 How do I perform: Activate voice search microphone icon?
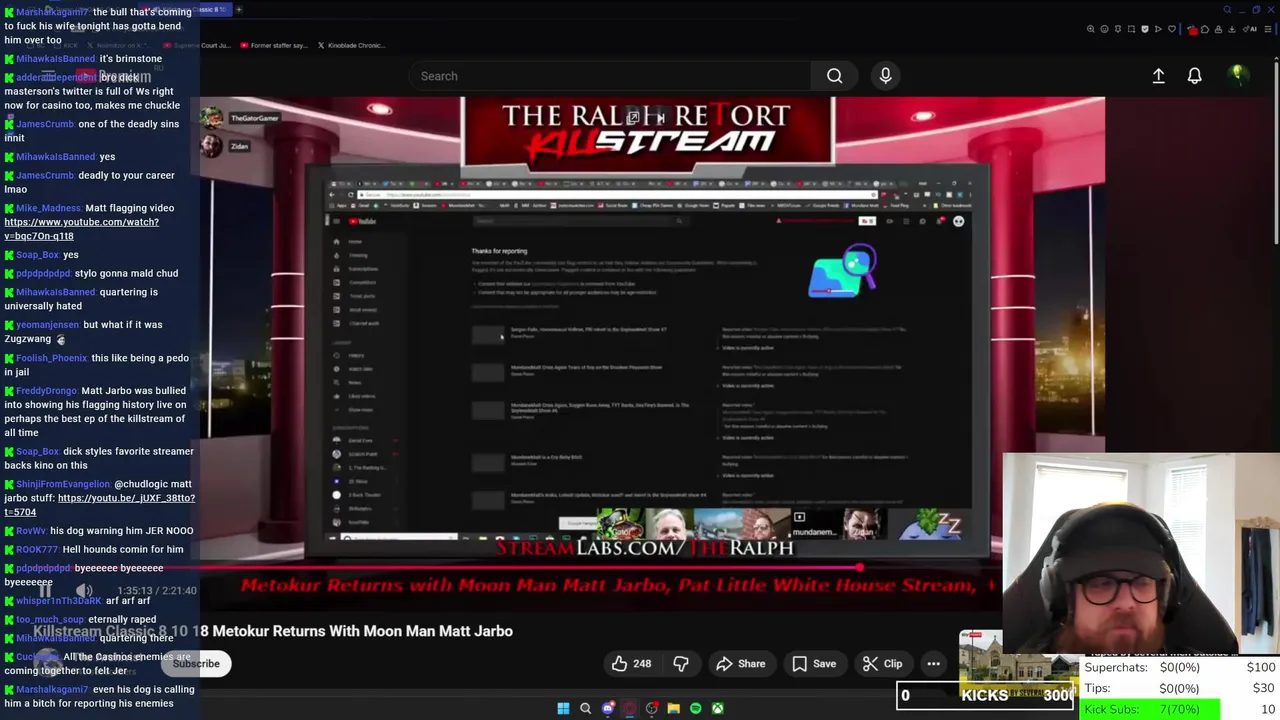click(885, 76)
